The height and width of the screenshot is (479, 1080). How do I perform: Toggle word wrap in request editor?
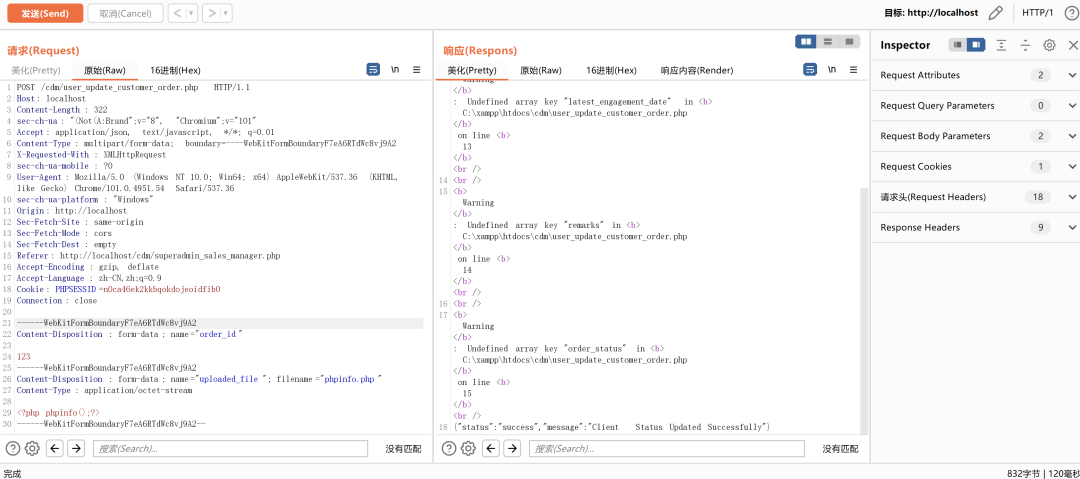pos(373,70)
